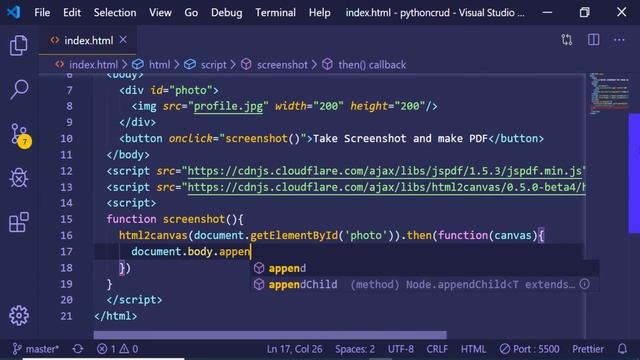Click the cube icon of append suggestion
Screen dimensions: 640x360
(x=259, y=268)
